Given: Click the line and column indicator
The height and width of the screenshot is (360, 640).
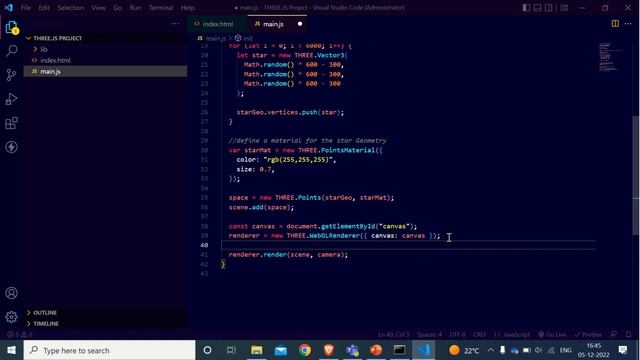Looking at the screenshot, I should tap(393, 335).
